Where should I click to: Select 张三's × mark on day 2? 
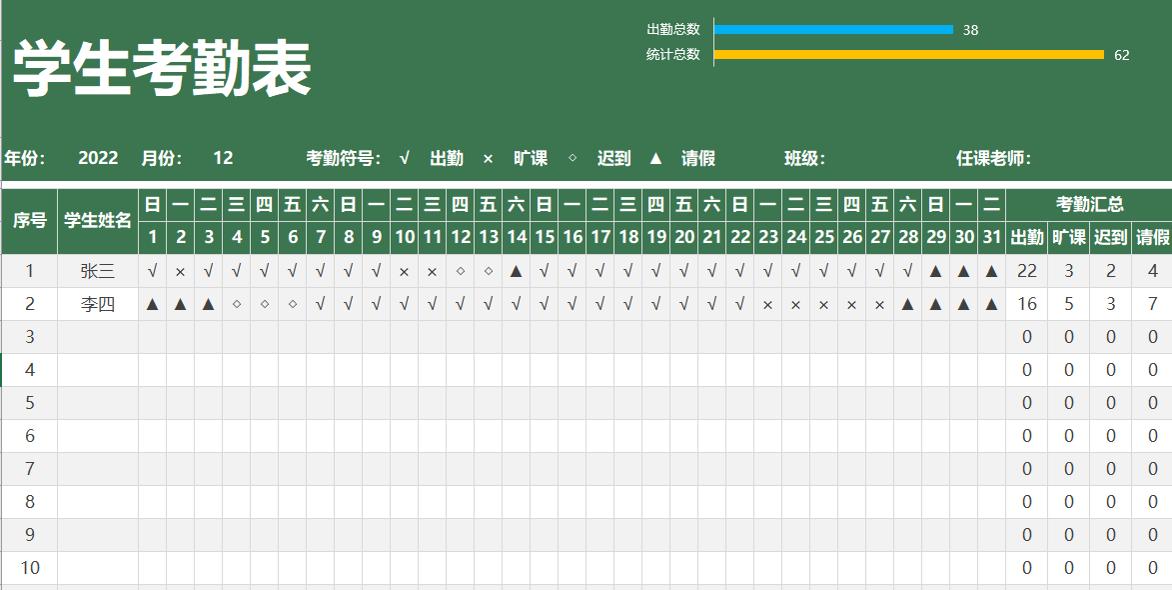point(180,271)
